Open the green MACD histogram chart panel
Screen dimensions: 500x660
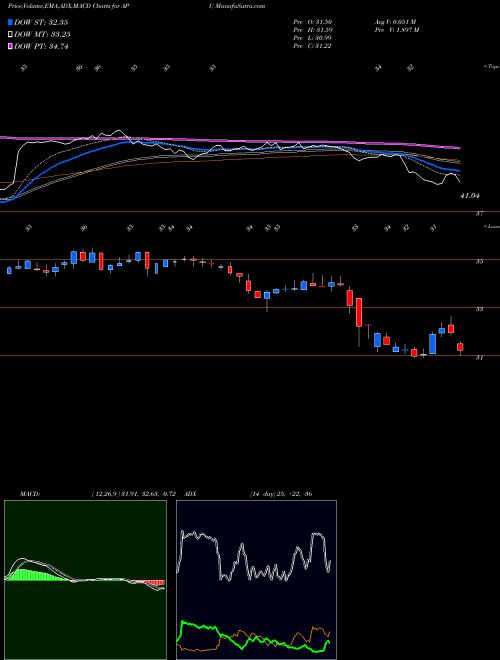coord(85,580)
